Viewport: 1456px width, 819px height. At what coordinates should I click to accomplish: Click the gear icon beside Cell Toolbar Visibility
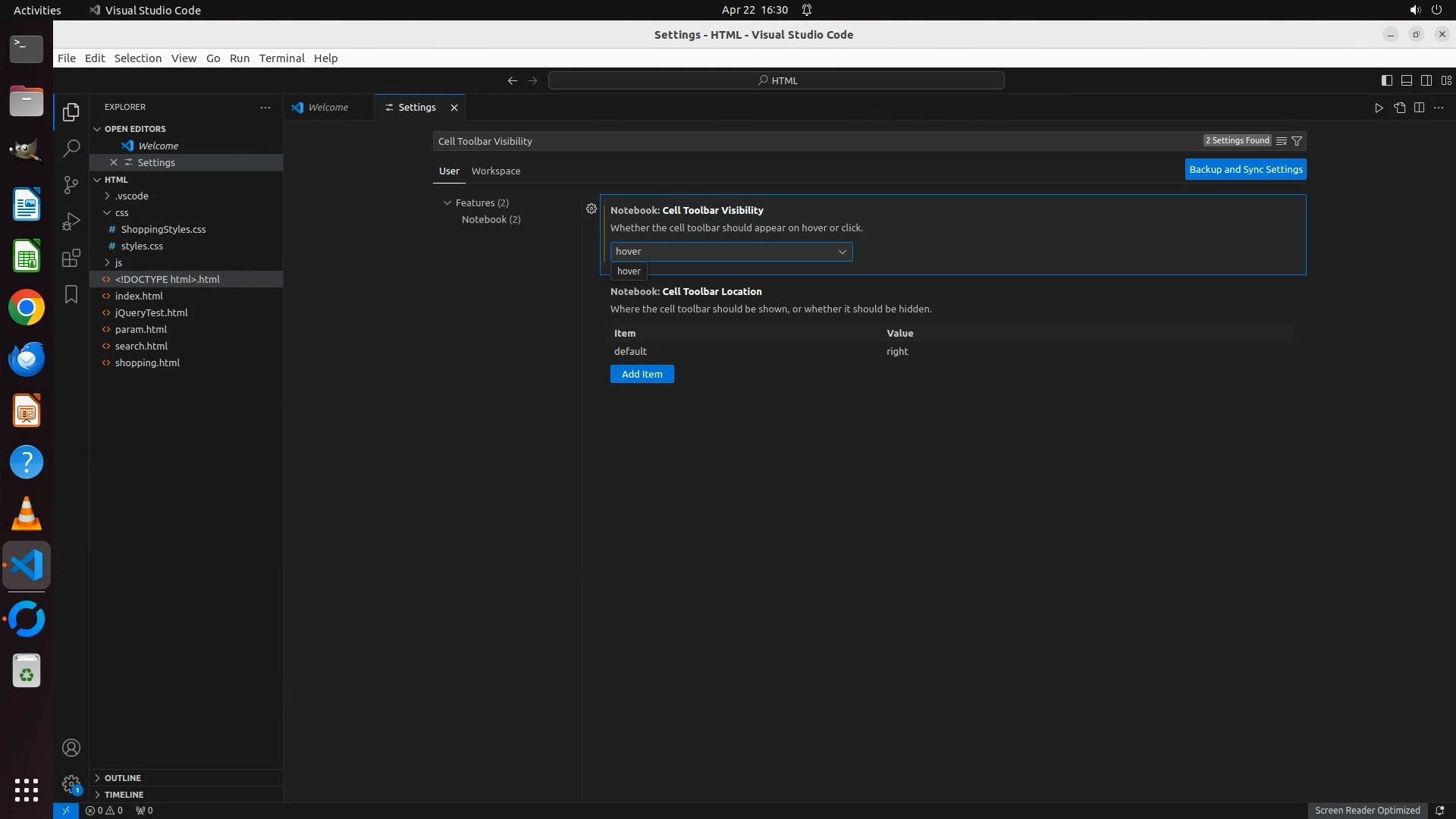(591, 209)
